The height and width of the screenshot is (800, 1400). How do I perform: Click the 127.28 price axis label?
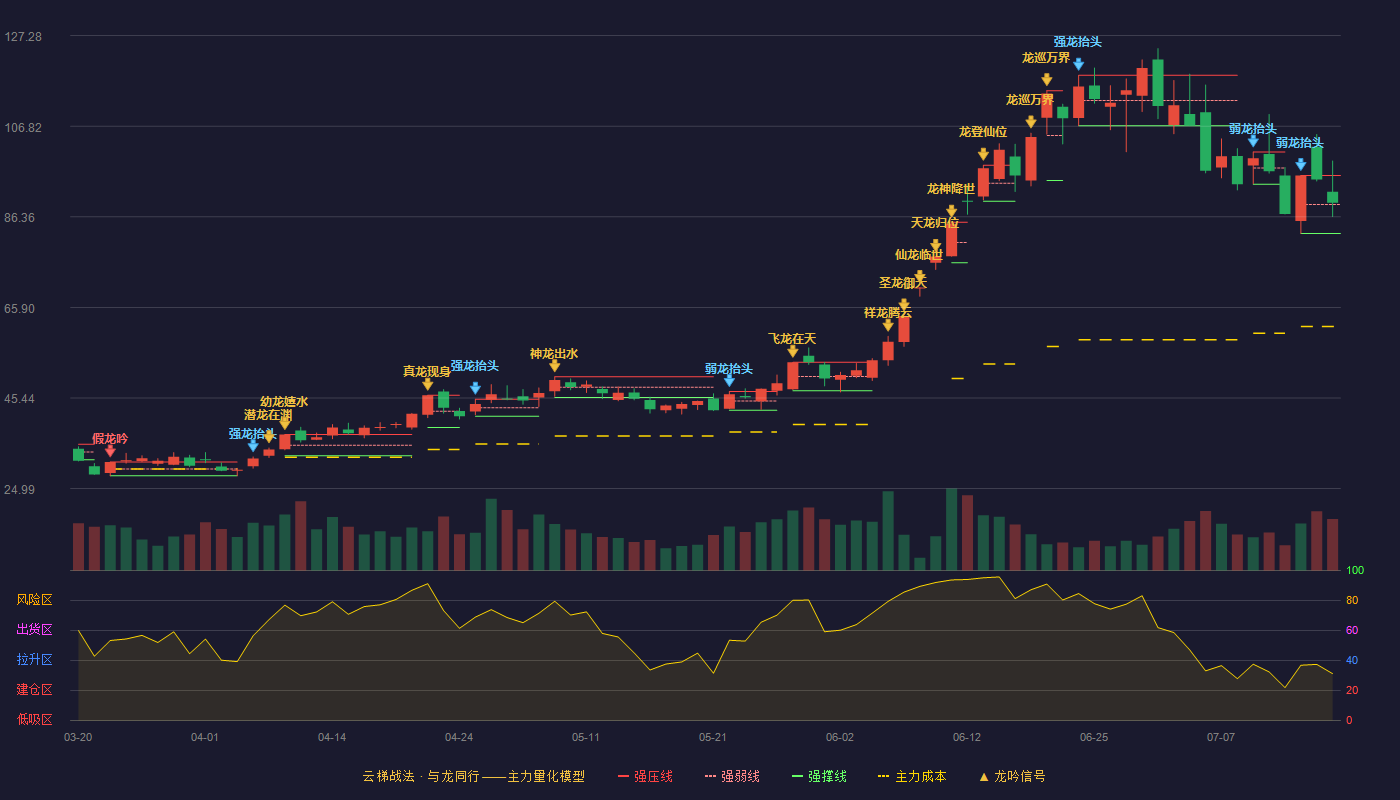[x=23, y=36]
